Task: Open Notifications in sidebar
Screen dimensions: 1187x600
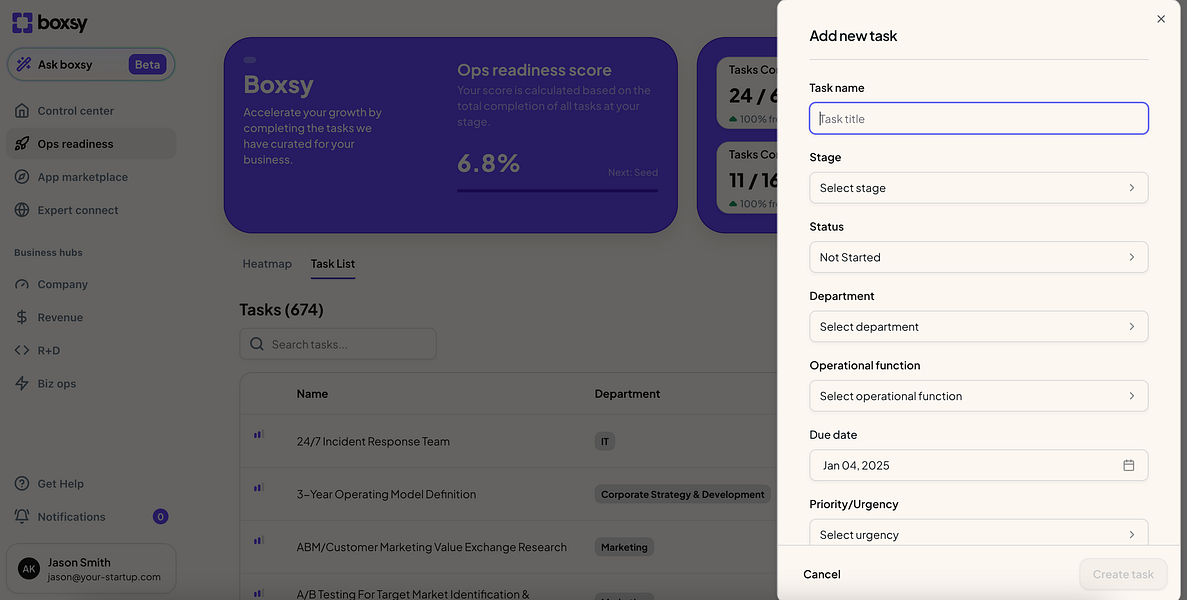Action: (91, 517)
